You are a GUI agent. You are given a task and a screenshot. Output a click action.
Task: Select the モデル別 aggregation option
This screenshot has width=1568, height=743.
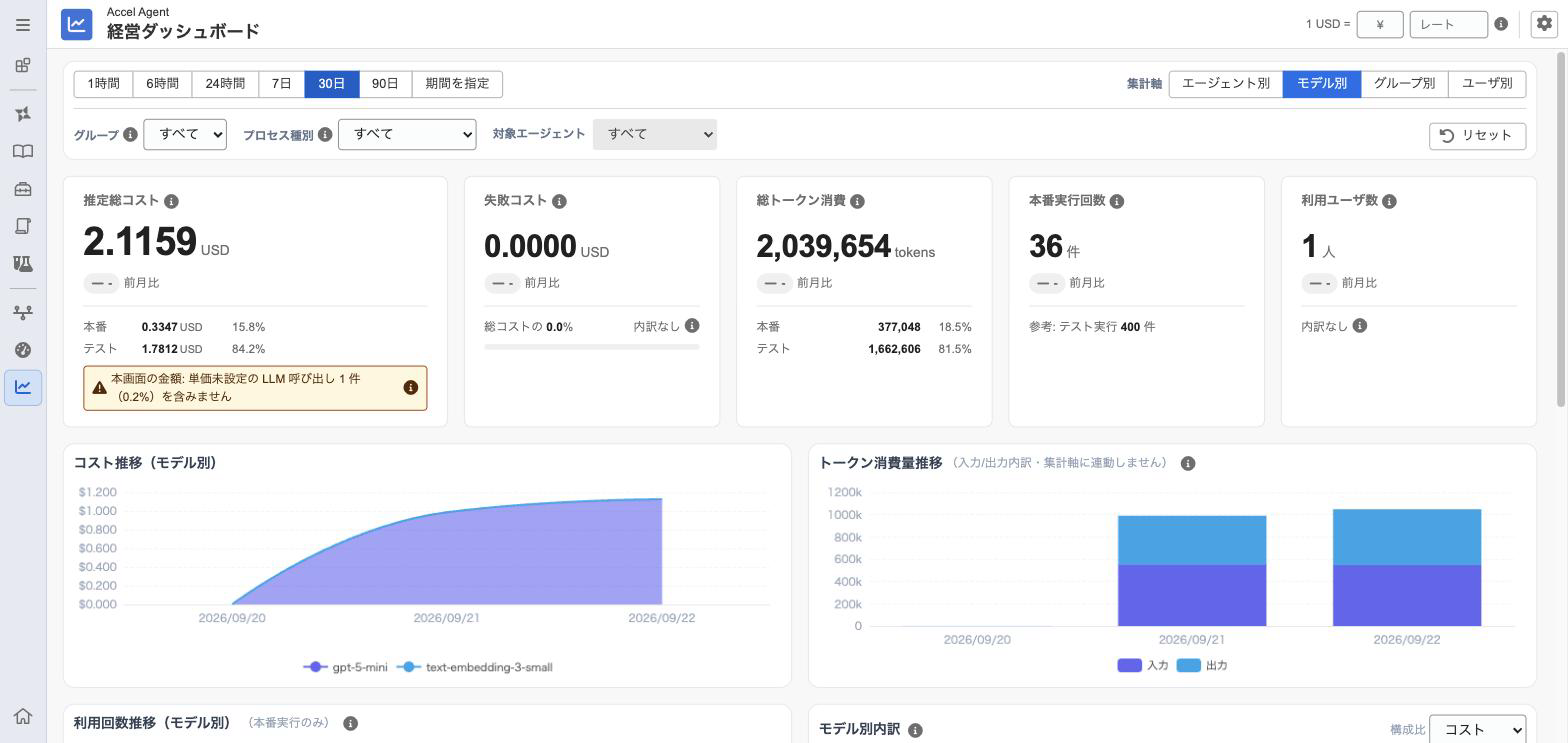coord(1322,84)
